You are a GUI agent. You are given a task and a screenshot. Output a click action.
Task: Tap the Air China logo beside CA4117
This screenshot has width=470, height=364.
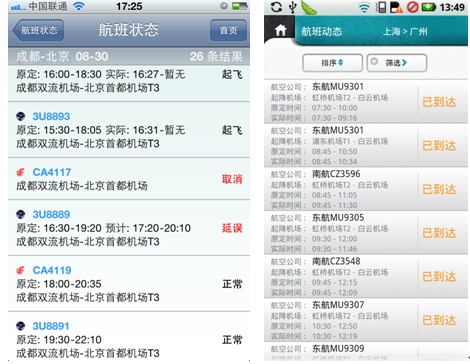click(x=21, y=172)
